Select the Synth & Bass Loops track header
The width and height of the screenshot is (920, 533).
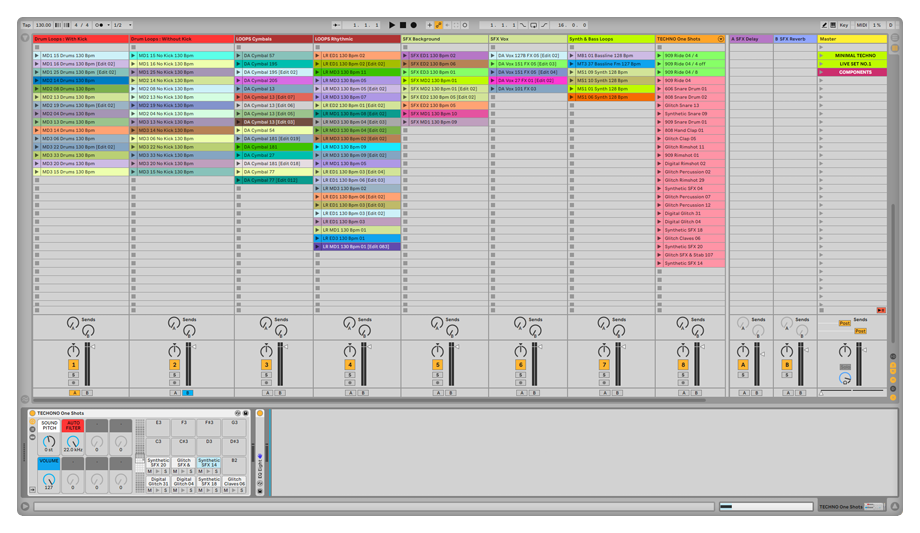click(x=611, y=39)
